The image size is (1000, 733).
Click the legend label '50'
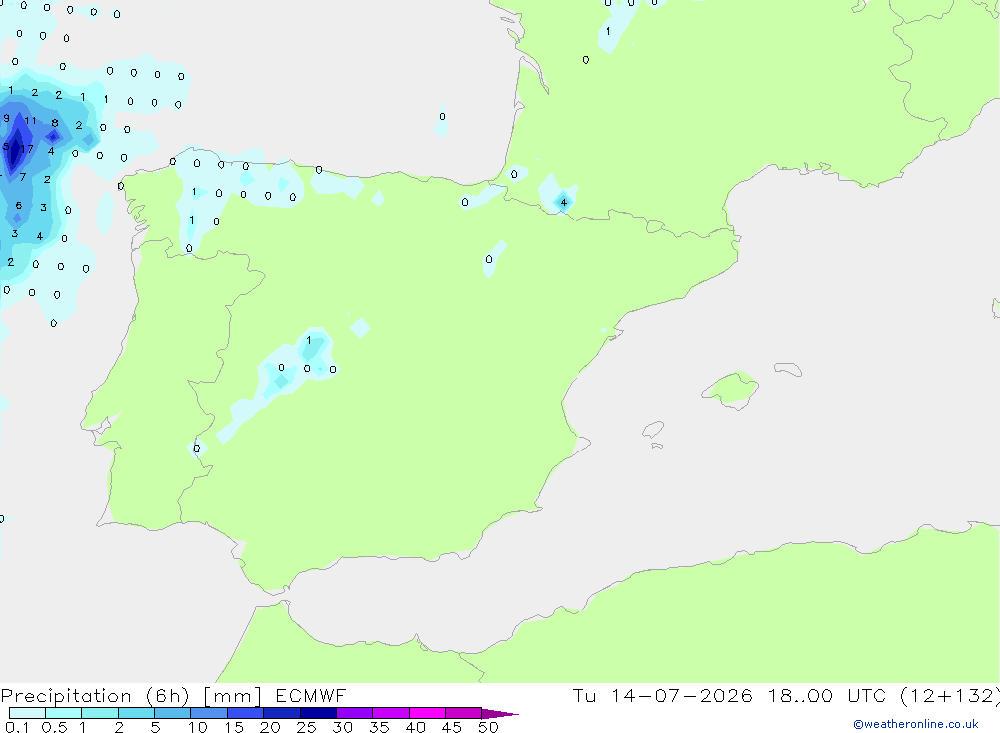(x=488, y=727)
